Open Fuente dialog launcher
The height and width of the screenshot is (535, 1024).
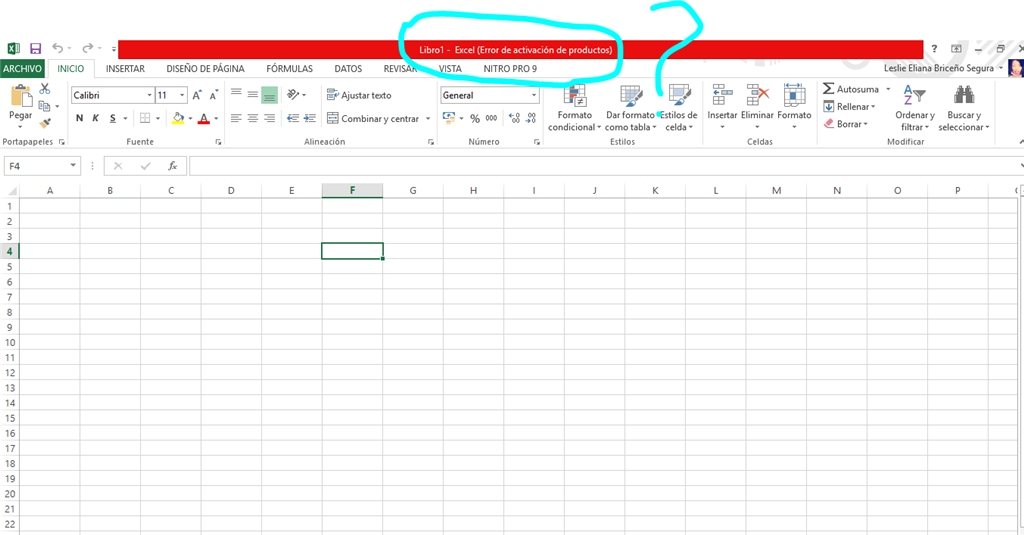pyautogui.click(x=218, y=142)
